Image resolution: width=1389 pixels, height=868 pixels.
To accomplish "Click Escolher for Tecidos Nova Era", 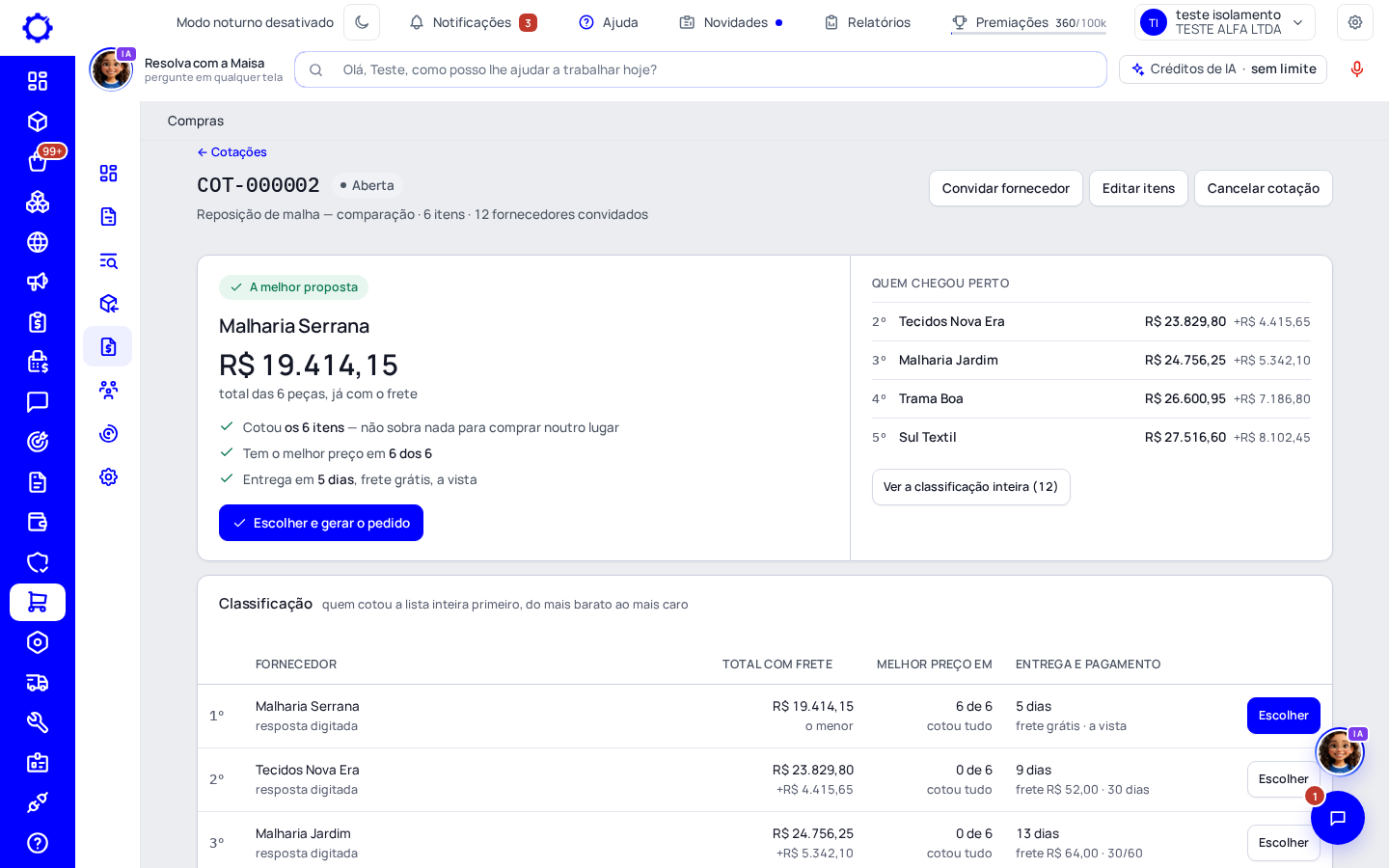I will (x=1283, y=779).
